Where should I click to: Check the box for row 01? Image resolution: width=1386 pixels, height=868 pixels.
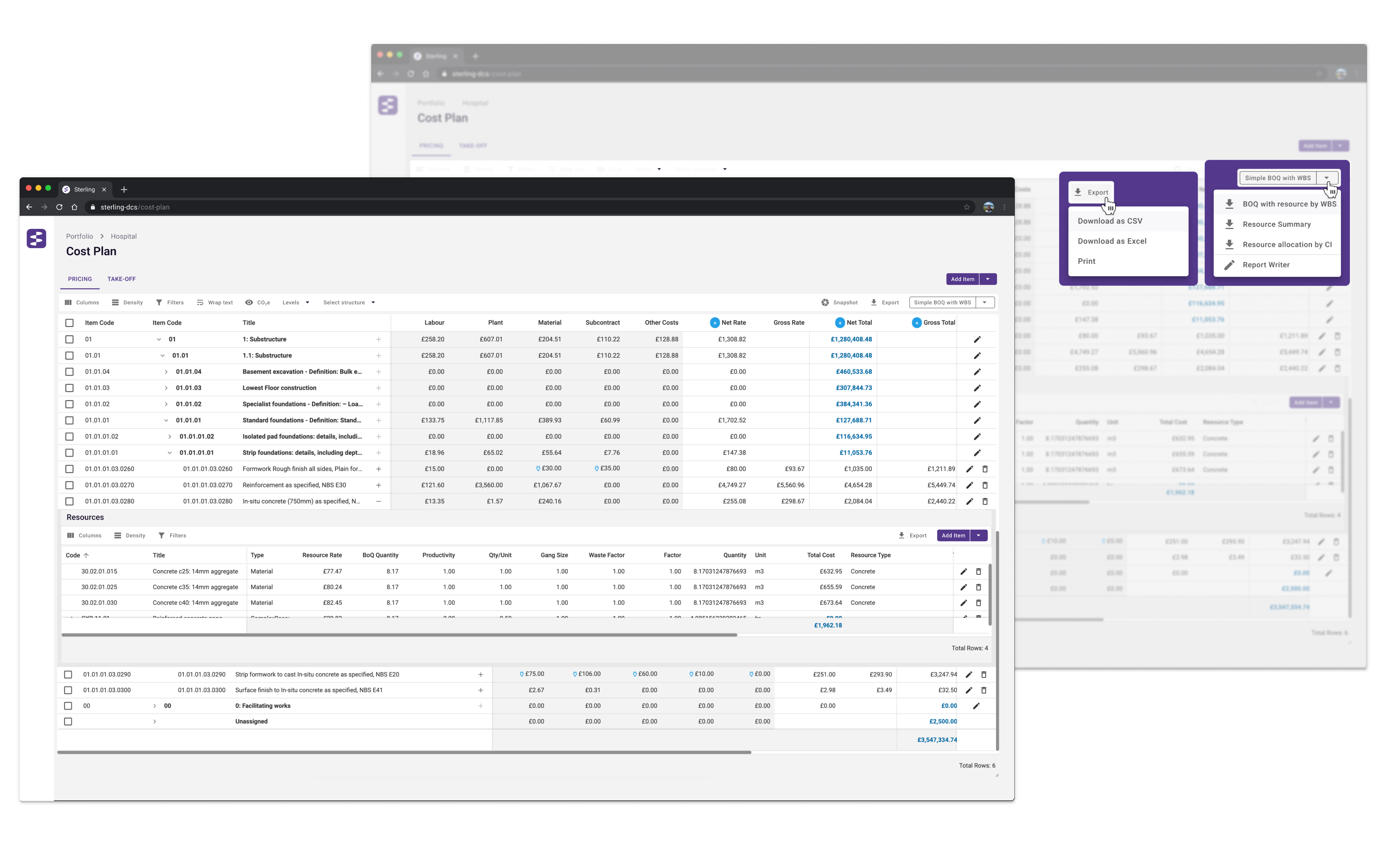[70, 339]
